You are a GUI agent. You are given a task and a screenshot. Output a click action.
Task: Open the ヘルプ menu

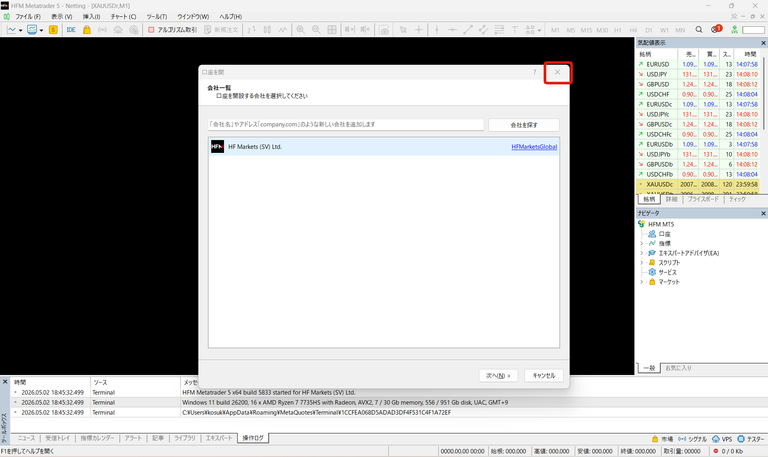point(230,17)
